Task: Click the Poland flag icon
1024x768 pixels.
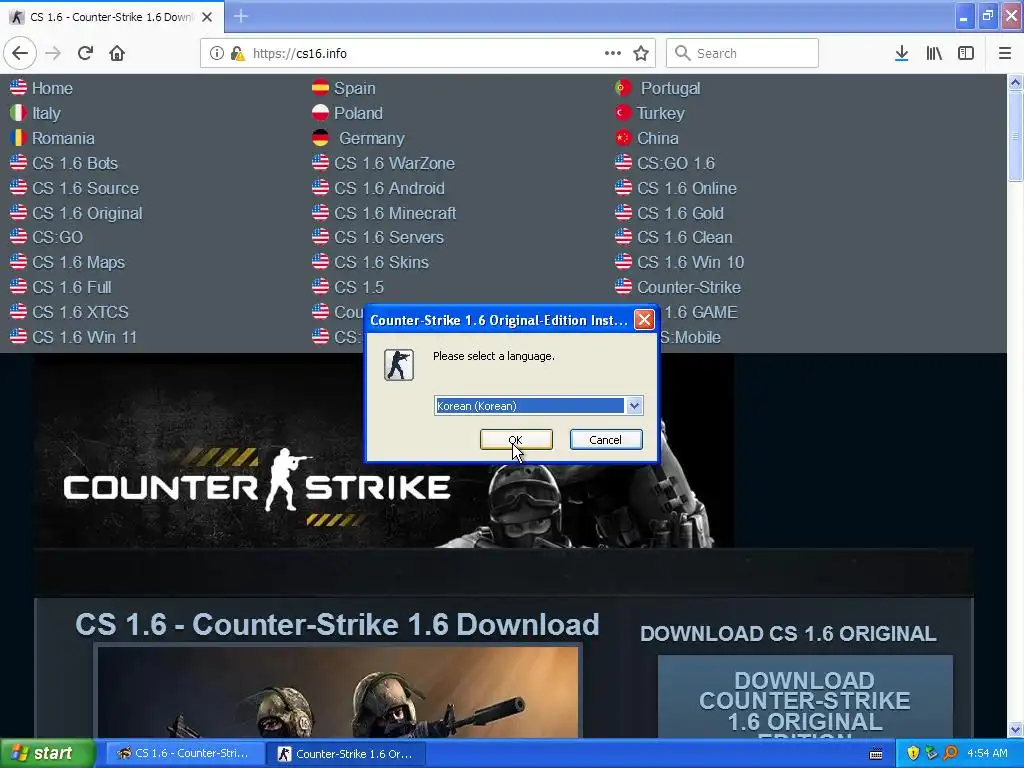Action: tap(320, 112)
